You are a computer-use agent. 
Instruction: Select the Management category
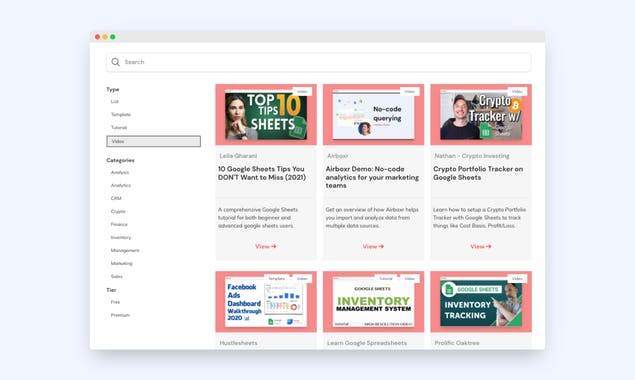(125, 250)
